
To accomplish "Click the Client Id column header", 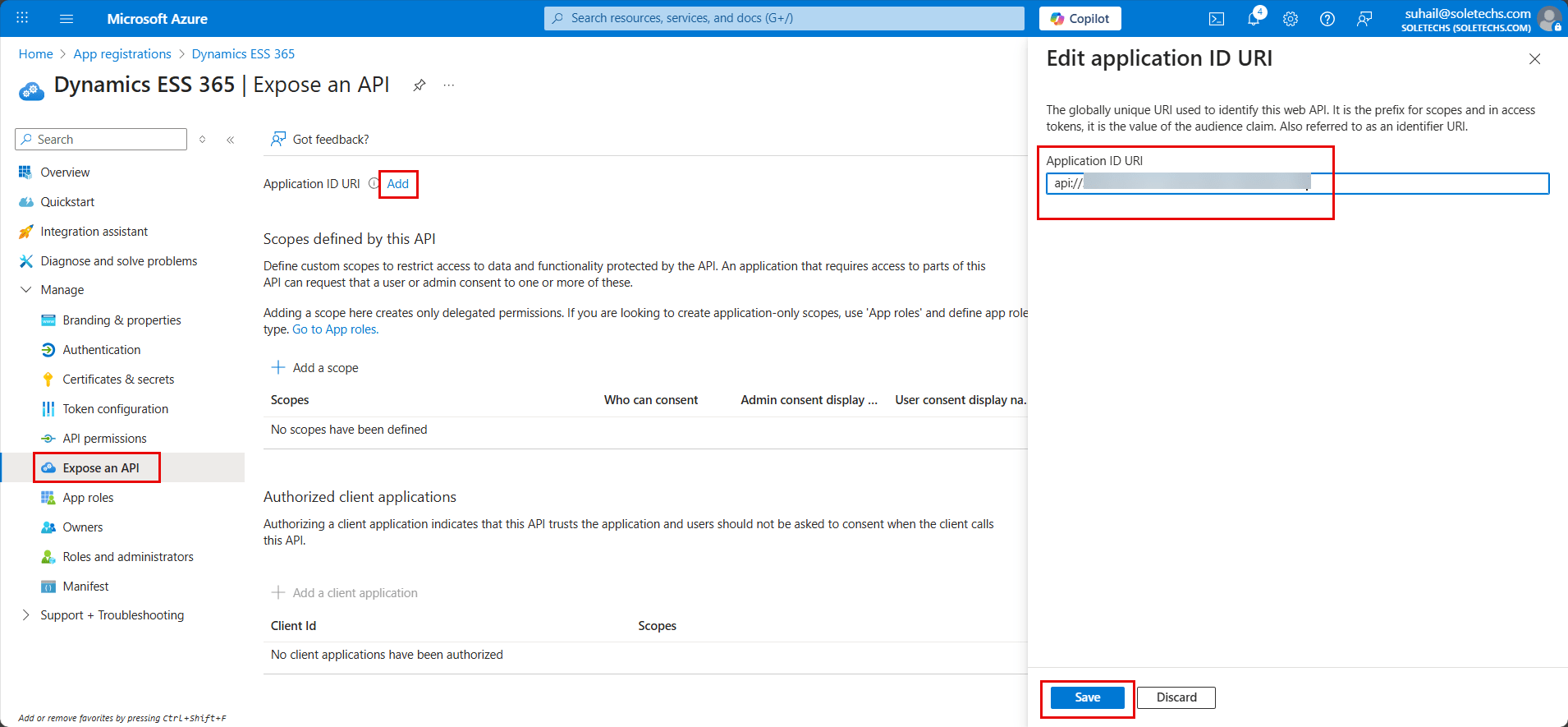I will coord(293,626).
